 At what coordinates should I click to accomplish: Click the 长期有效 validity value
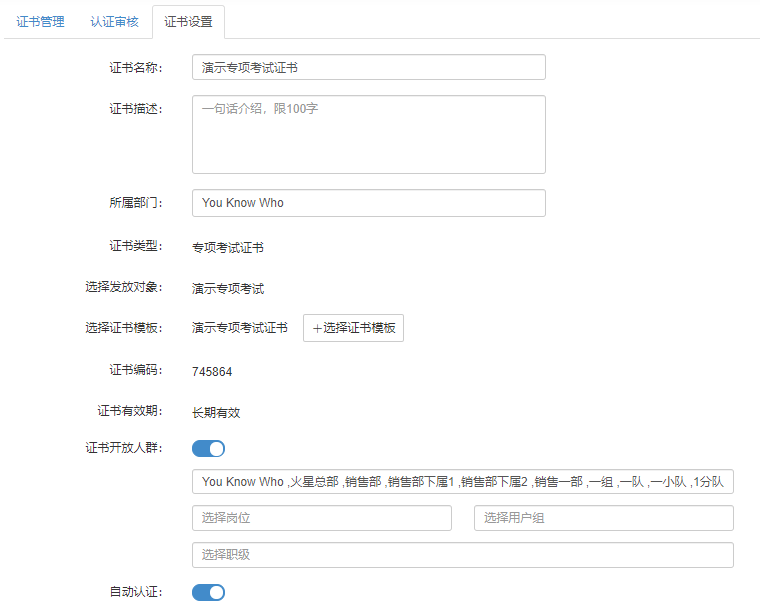216,413
